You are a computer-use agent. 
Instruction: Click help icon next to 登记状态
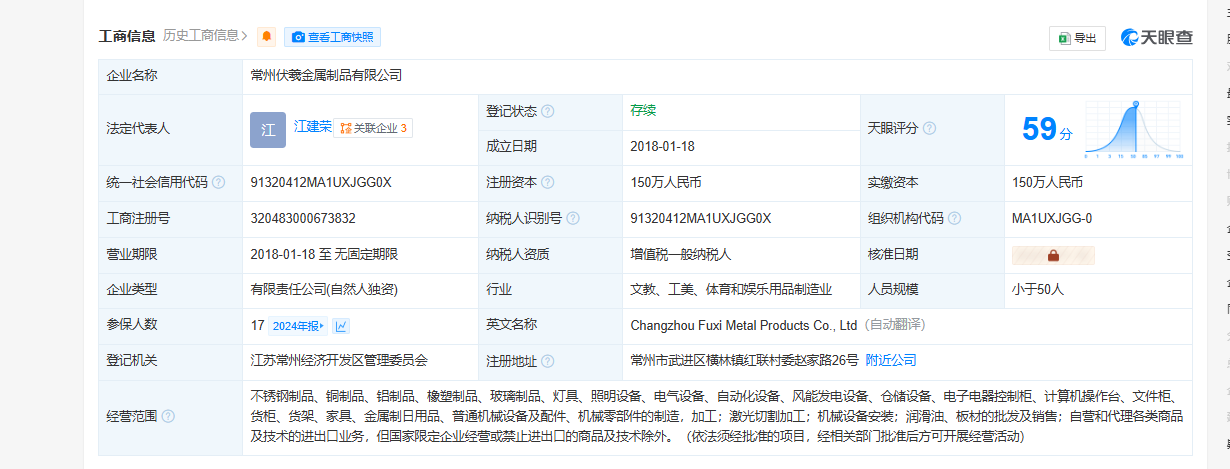pyautogui.click(x=548, y=112)
